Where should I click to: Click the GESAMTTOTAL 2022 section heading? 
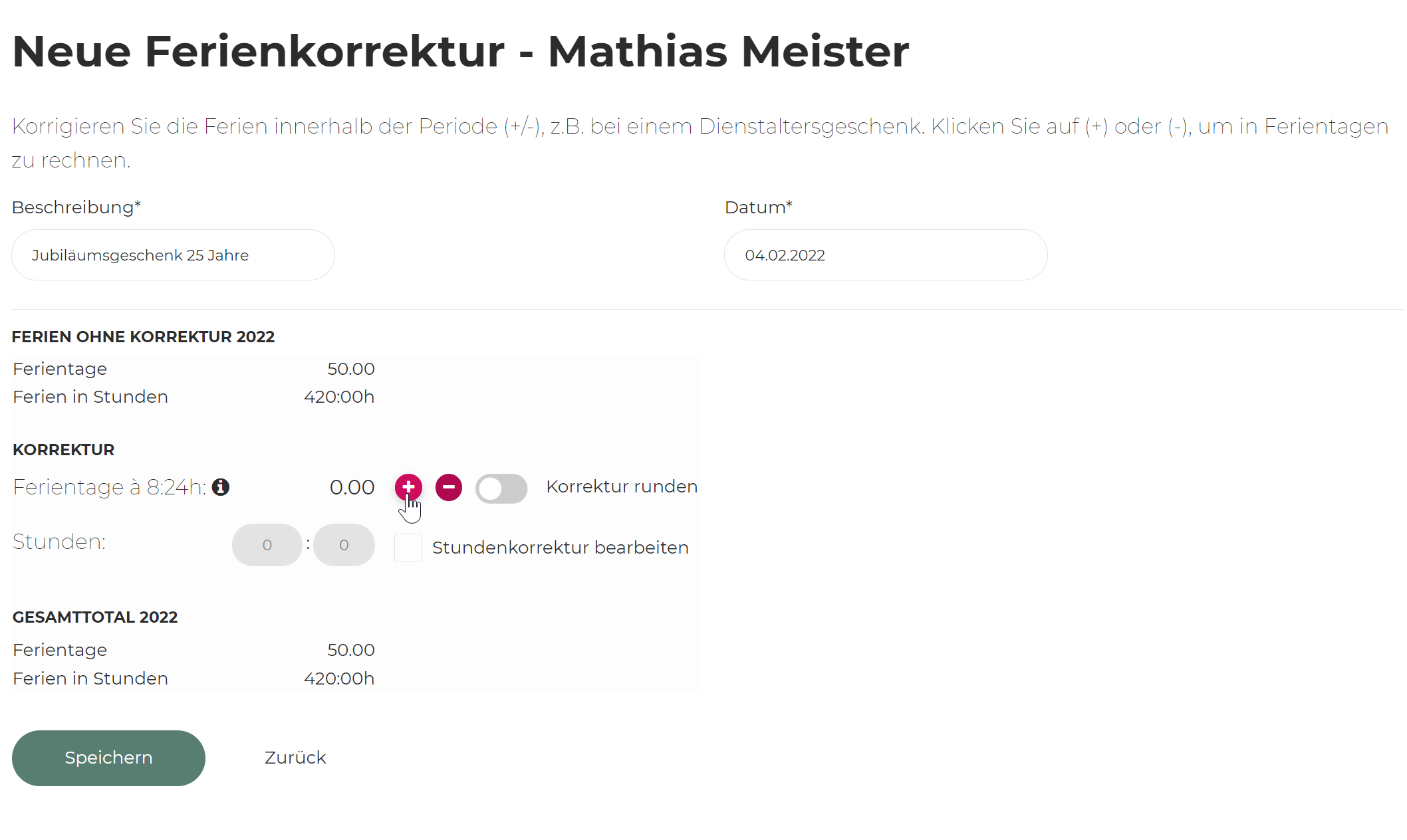tap(95, 617)
